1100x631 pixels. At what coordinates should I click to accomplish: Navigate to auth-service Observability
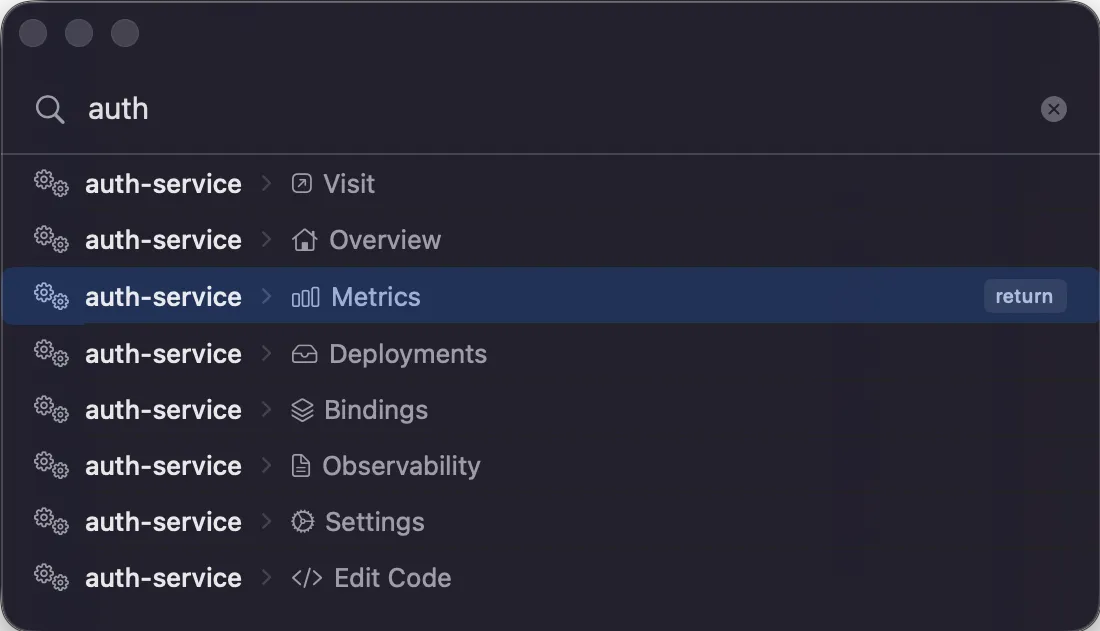pos(400,465)
